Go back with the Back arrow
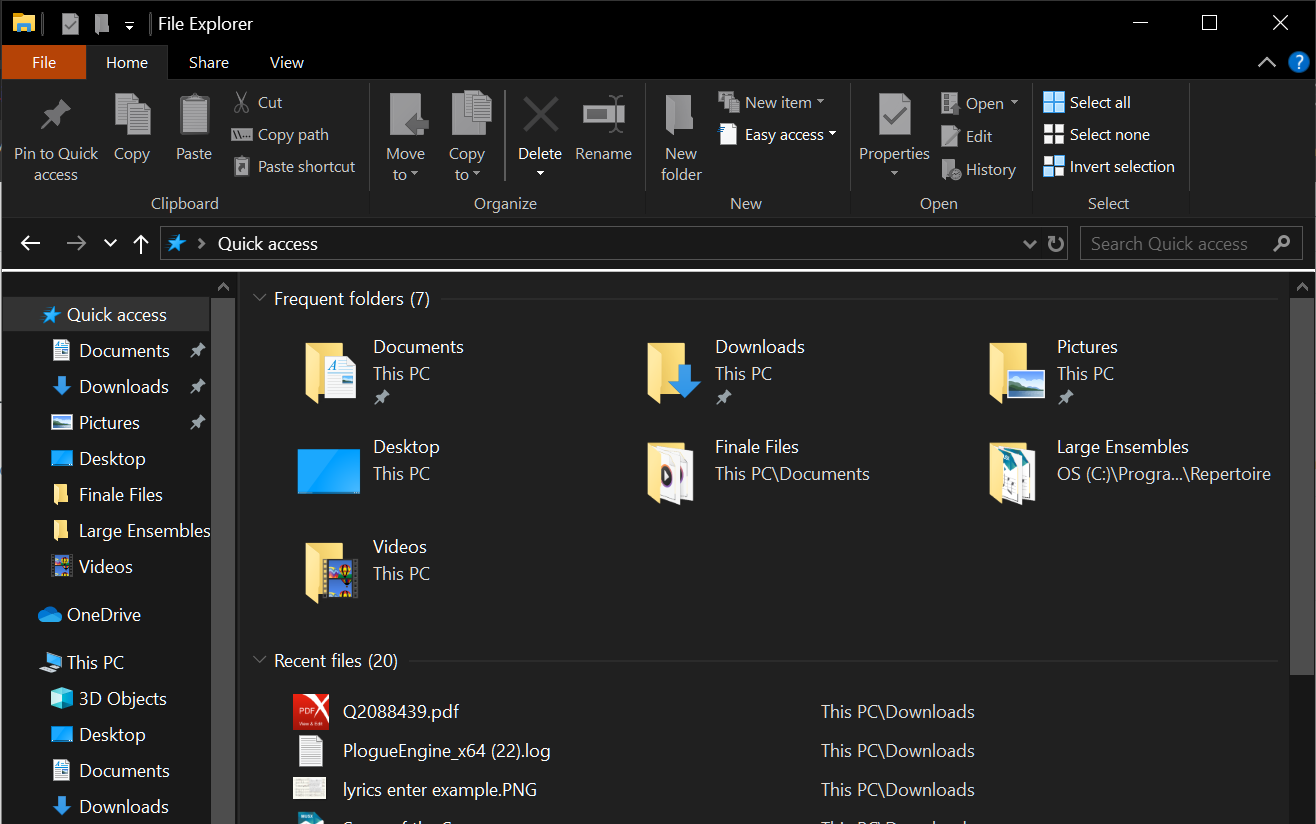Viewport: 1316px width, 824px height. pyautogui.click(x=31, y=243)
